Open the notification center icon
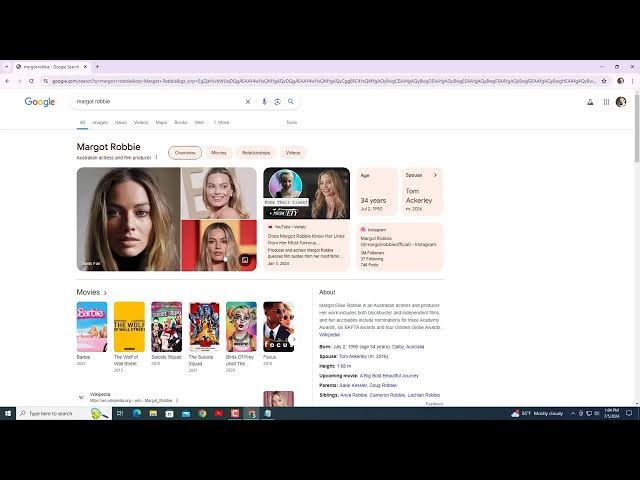 [x=629, y=413]
